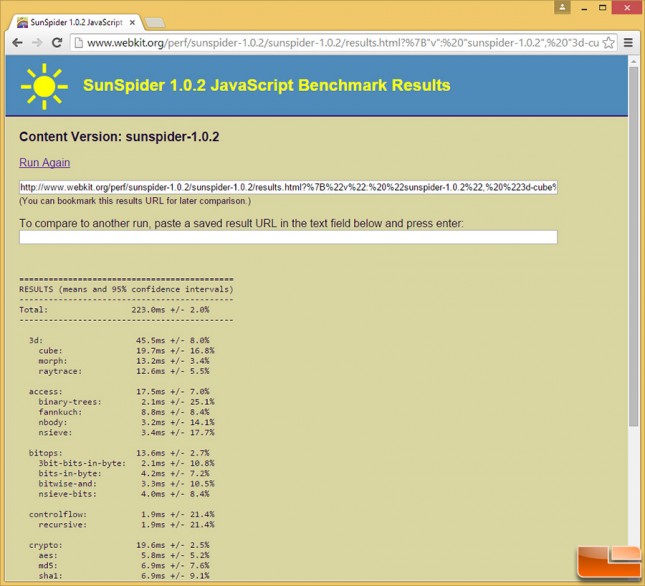Click the browser forward arrow
Screen dimensions: 645x586
(x=37, y=43)
